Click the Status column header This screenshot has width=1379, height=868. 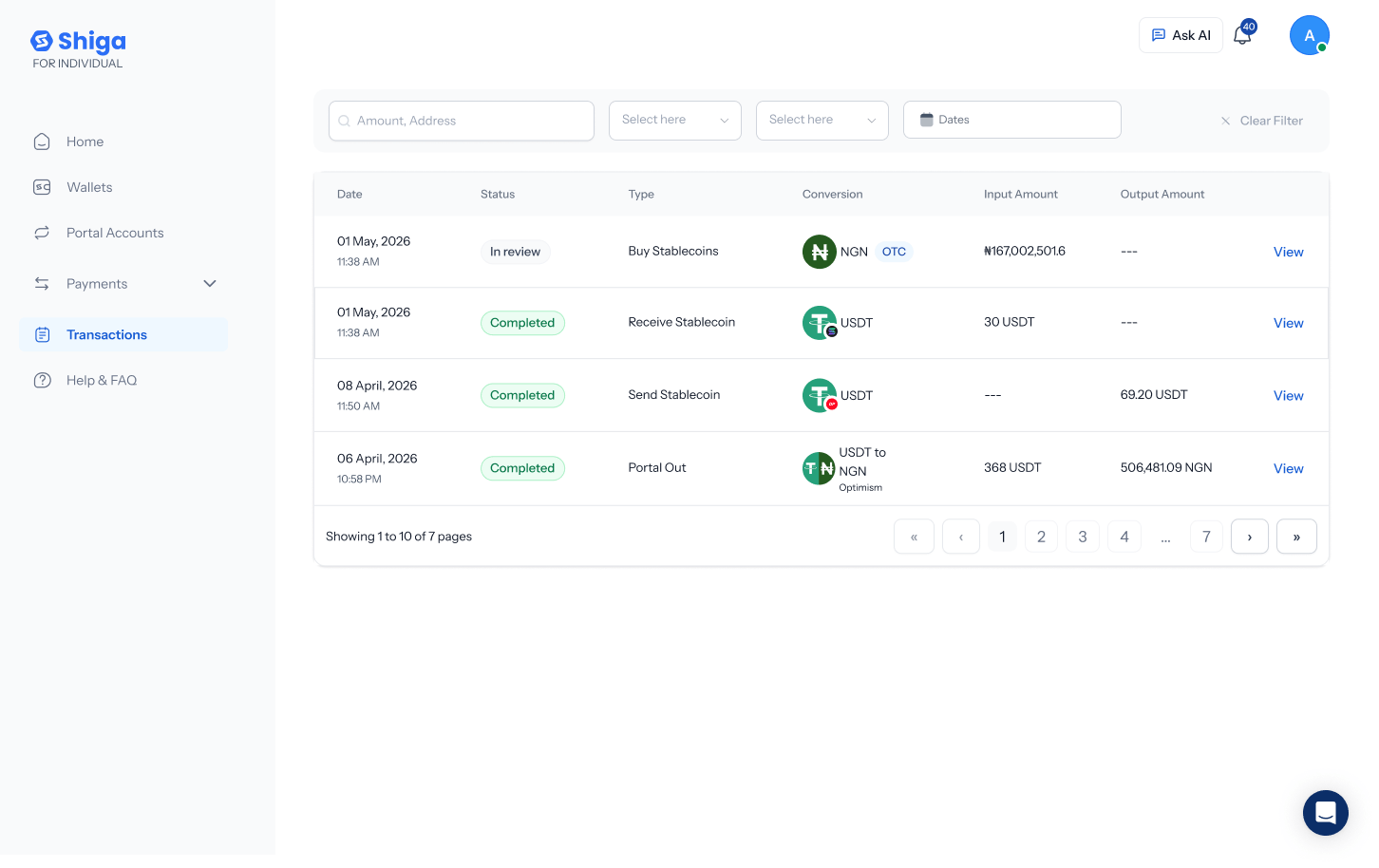[x=498, y=194]
